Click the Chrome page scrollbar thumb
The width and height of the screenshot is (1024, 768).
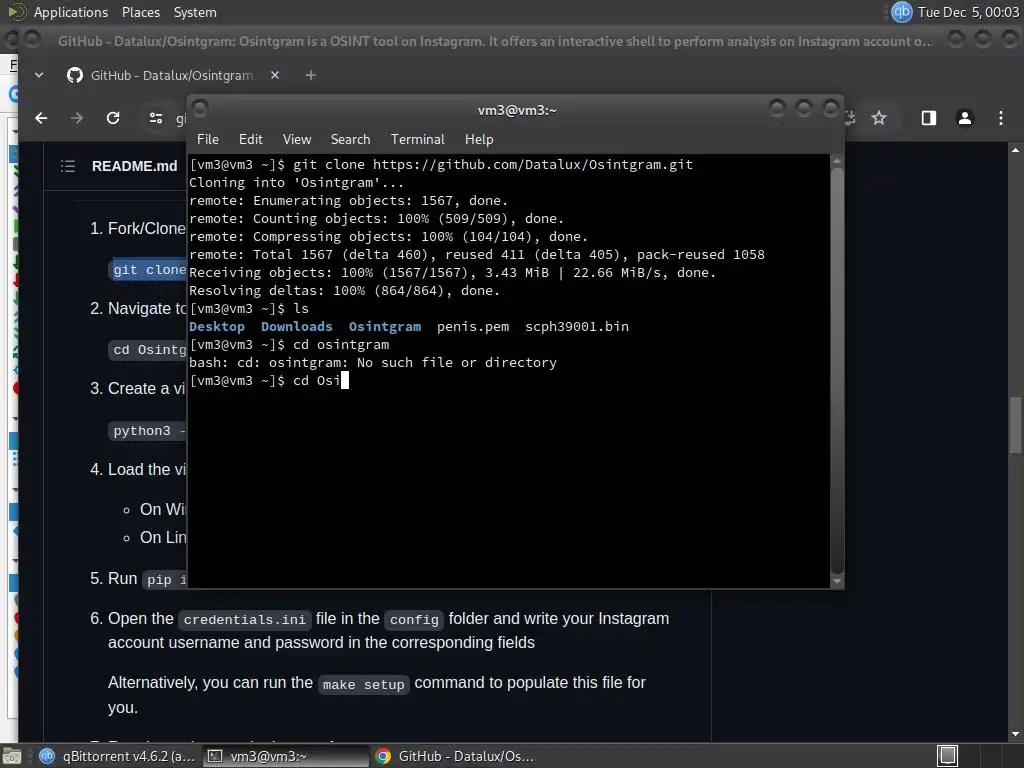point(1015,424)
